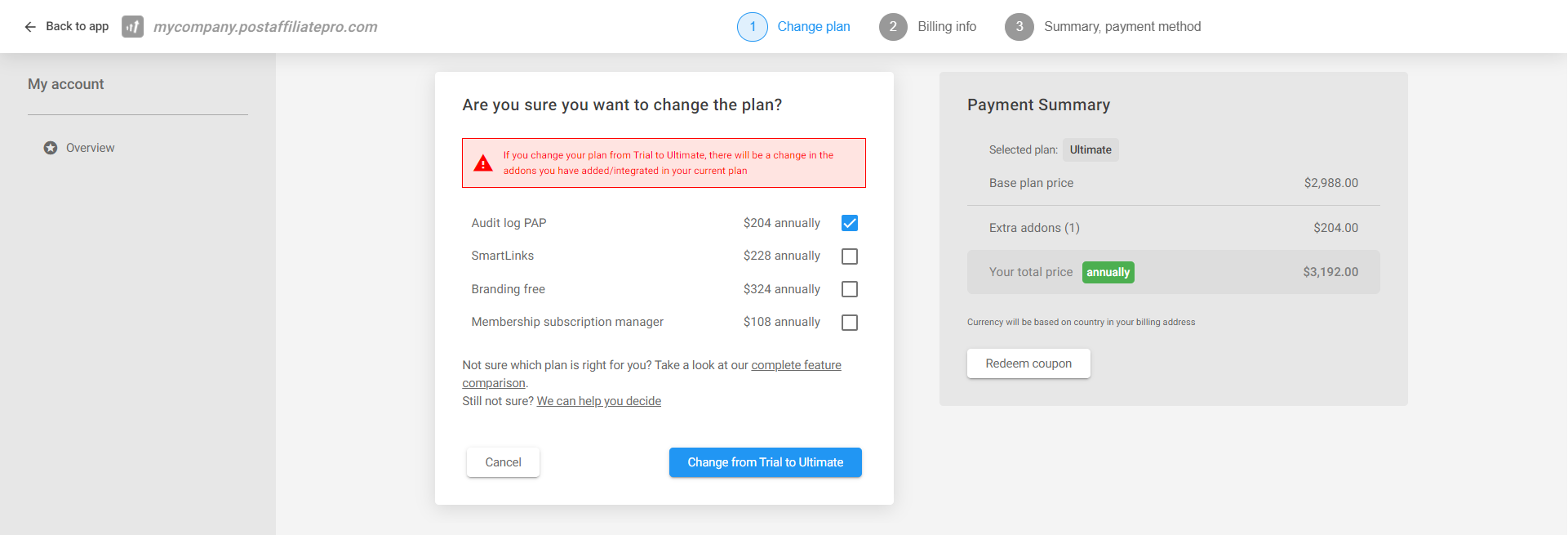This screenshot has width=1568, height=535.
Task: Click the back arrow icon
Action: (30, 27)
